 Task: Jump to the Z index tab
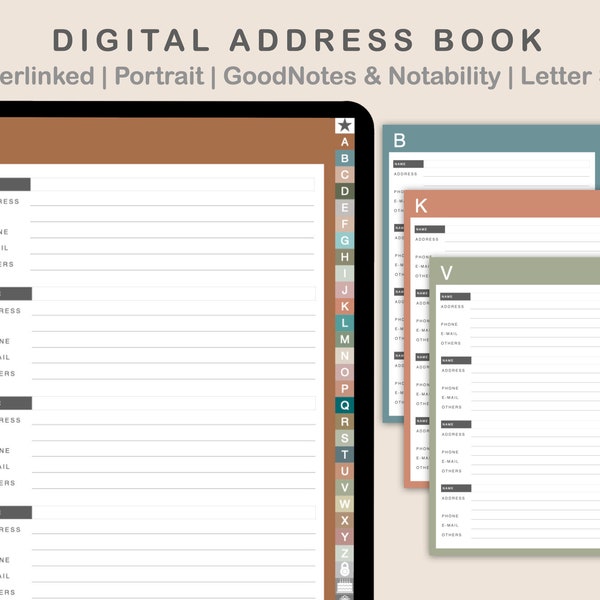tap(344, 553)
